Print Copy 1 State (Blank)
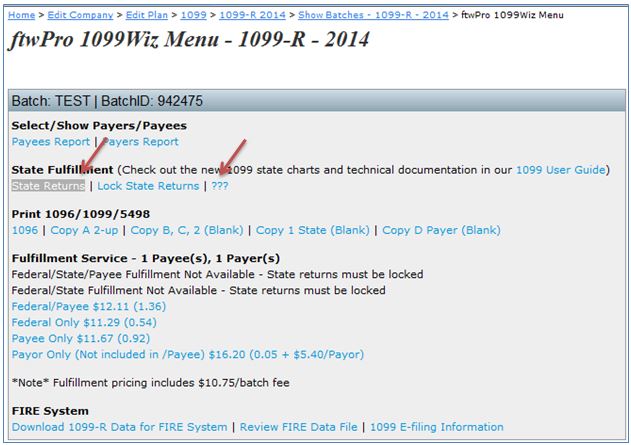Image resolution: width=631 pixels, height=445 pixels. pyautogui.click(x=313, y=230)
